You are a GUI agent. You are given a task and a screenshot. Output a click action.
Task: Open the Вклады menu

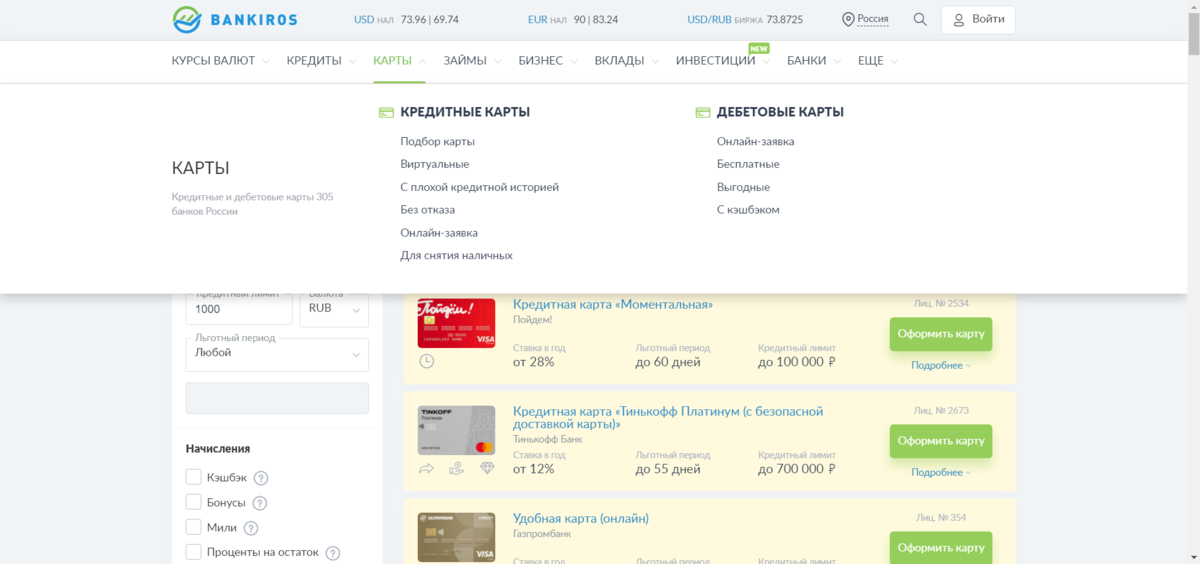click(x=619, y=61)
